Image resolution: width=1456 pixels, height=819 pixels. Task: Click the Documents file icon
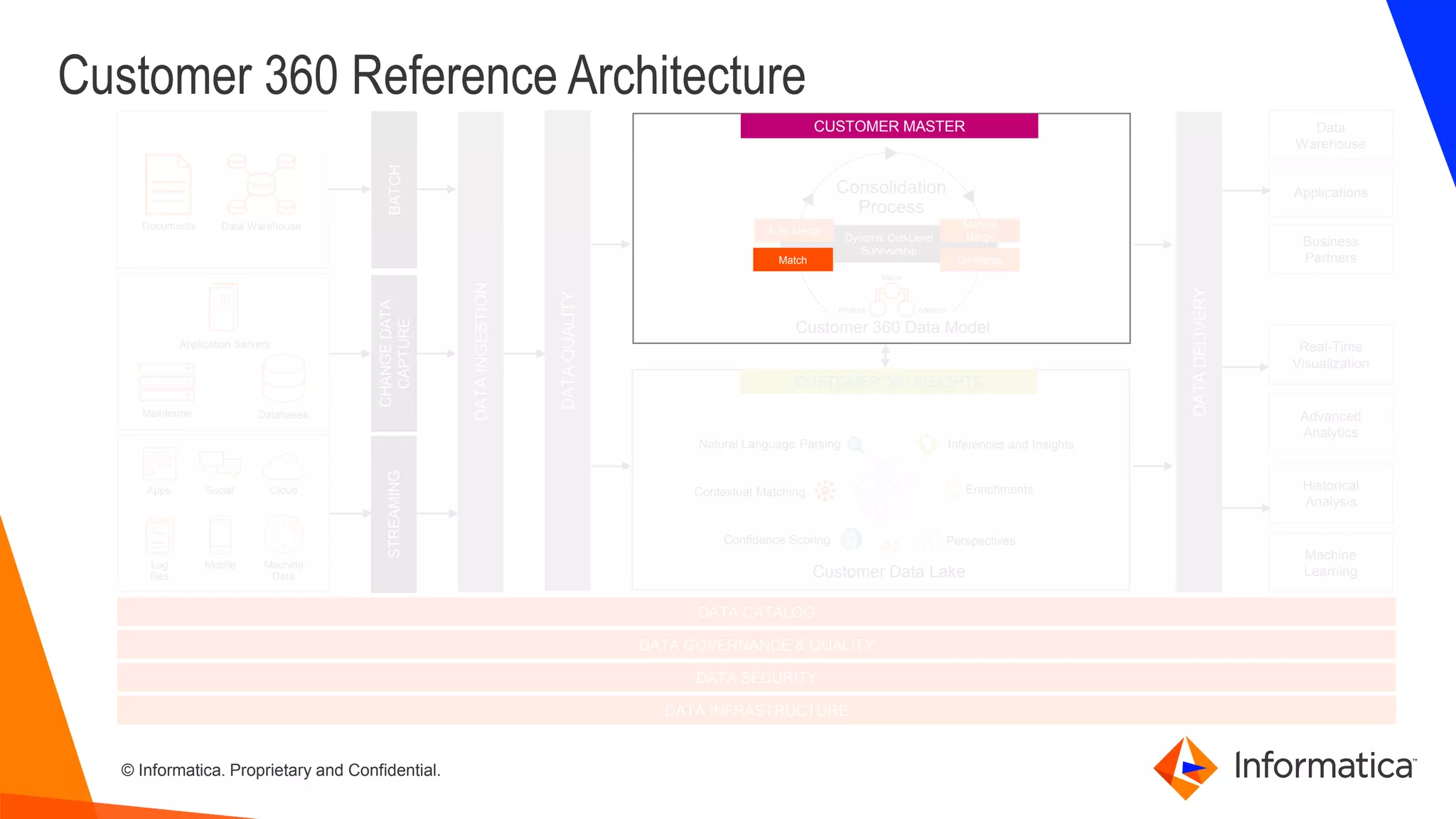(x=168, y=184)
